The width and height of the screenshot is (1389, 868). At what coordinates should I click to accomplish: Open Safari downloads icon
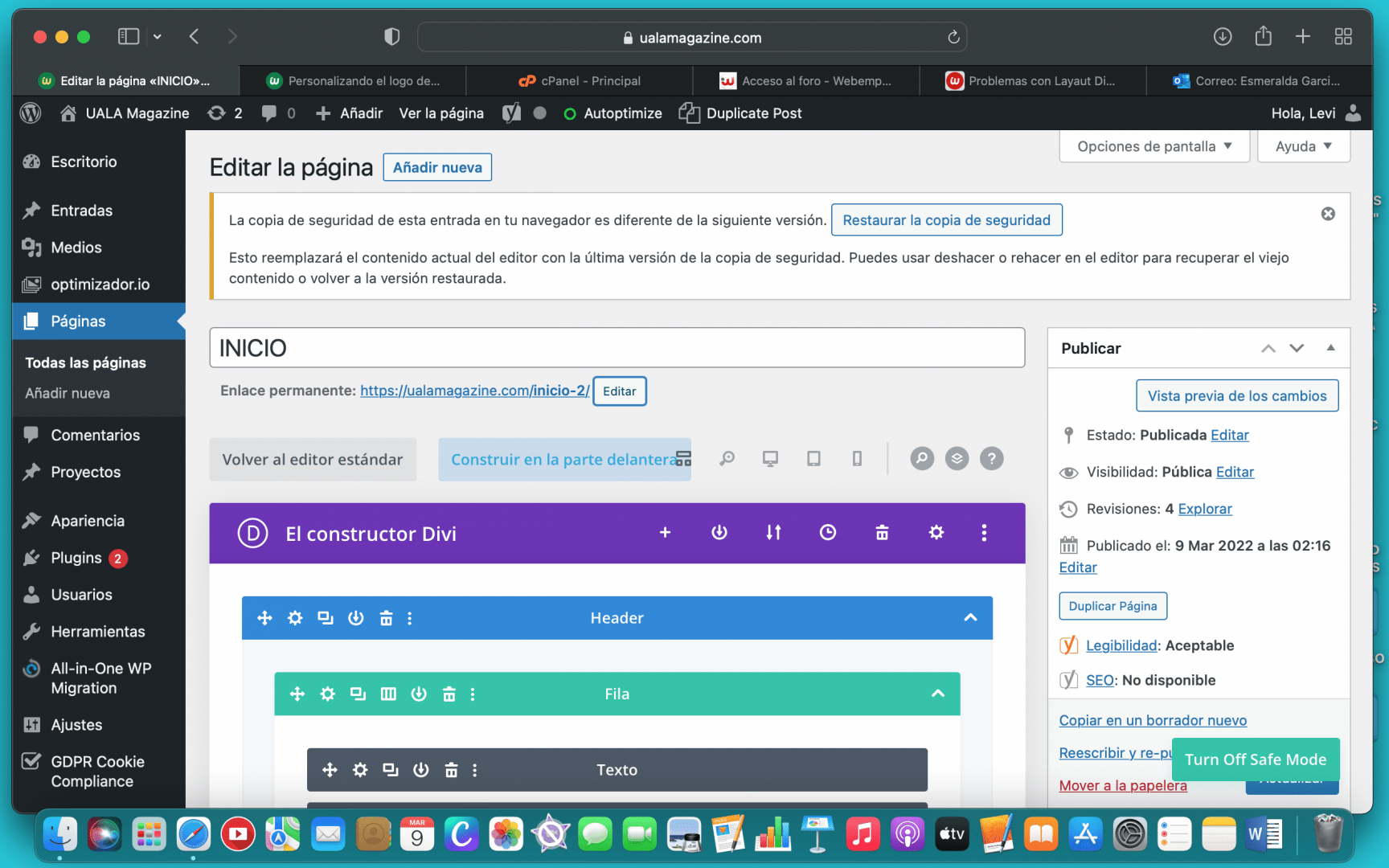1222,36
